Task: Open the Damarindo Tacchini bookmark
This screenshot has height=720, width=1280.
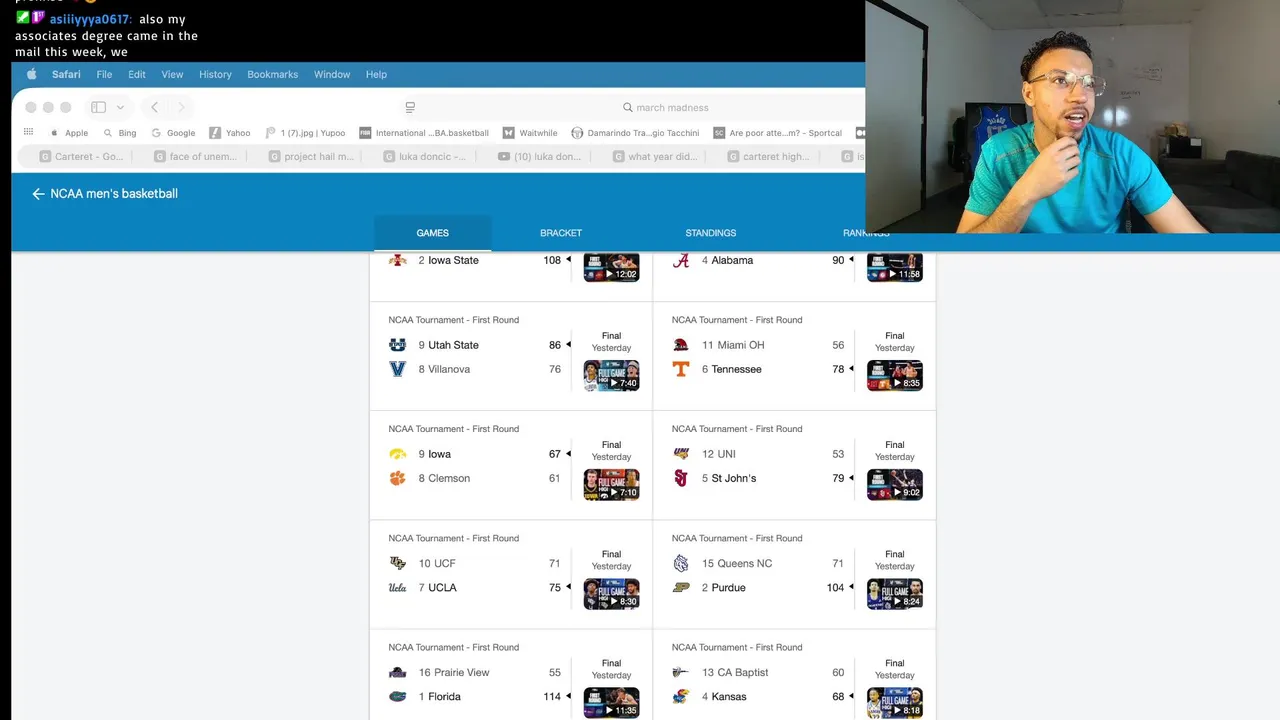Action: 635,132
